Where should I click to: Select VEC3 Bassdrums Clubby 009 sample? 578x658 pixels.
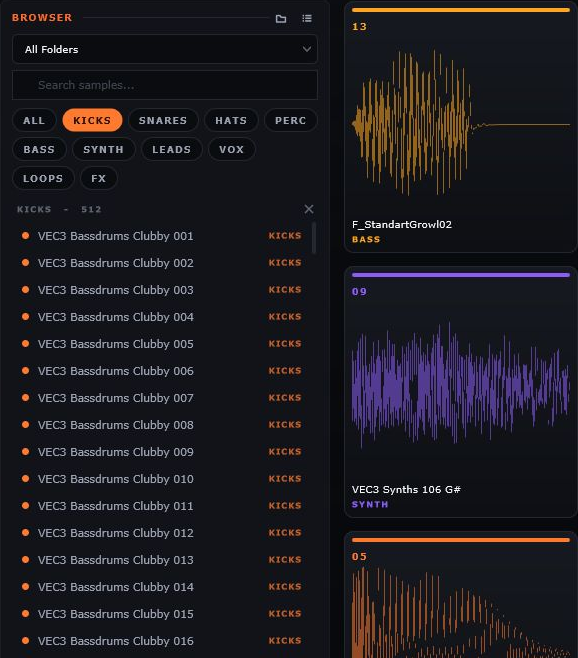pyautogui.click(x=162, y=452)
